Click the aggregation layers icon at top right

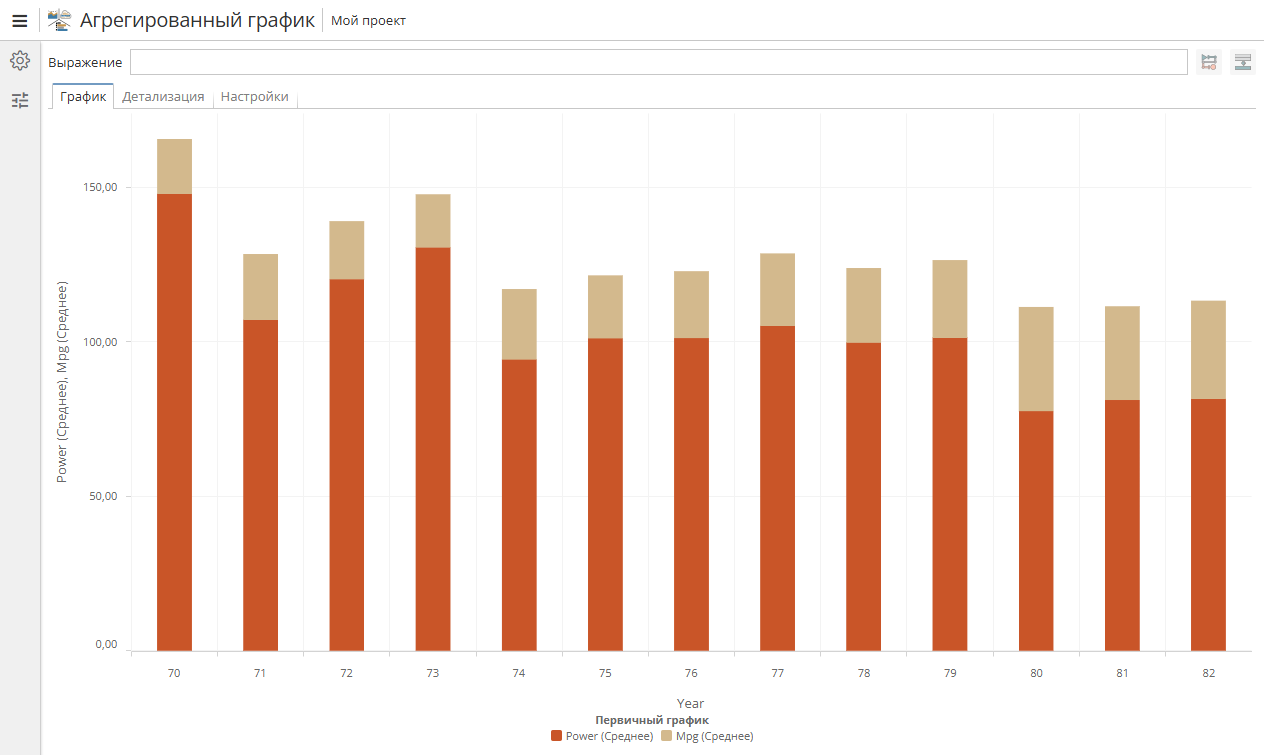[1242, 61]
